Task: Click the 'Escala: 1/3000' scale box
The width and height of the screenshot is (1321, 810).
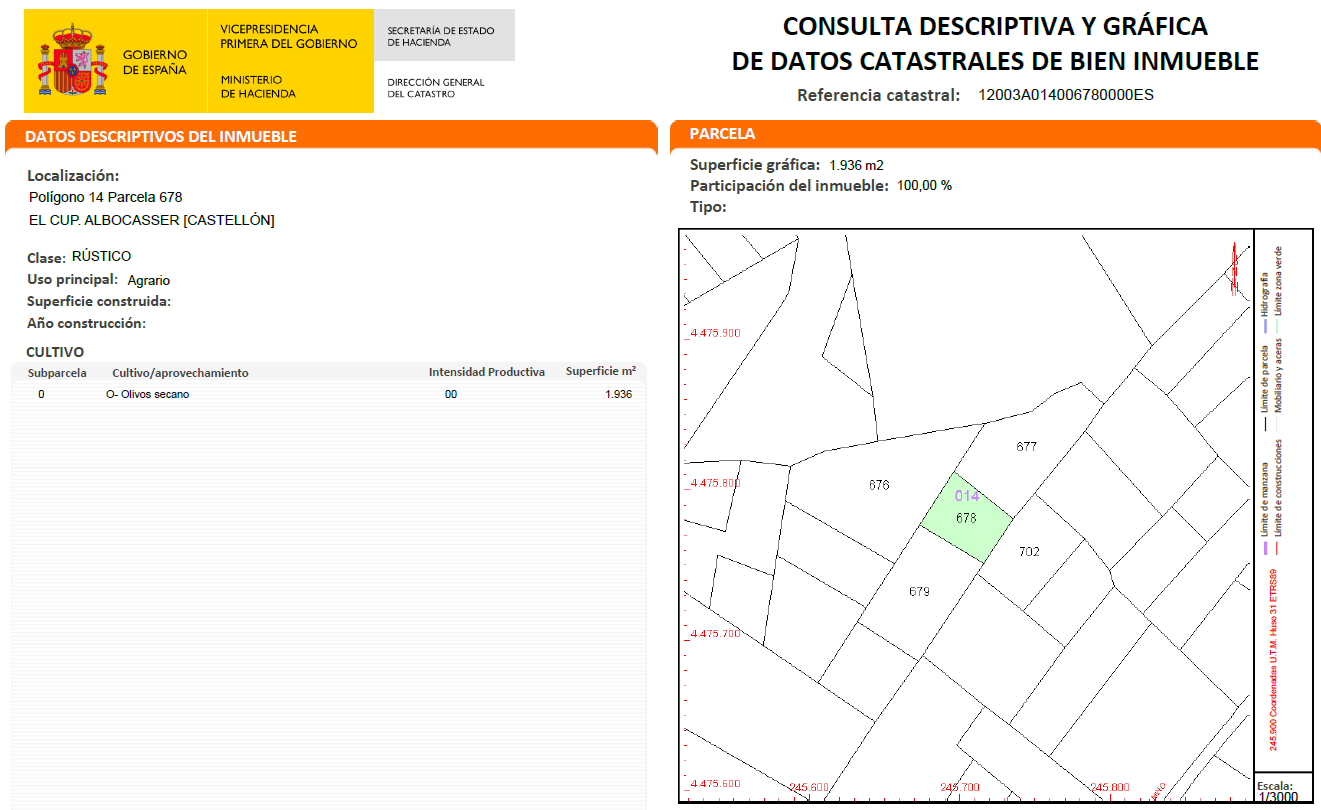Action: (1274, 790)
